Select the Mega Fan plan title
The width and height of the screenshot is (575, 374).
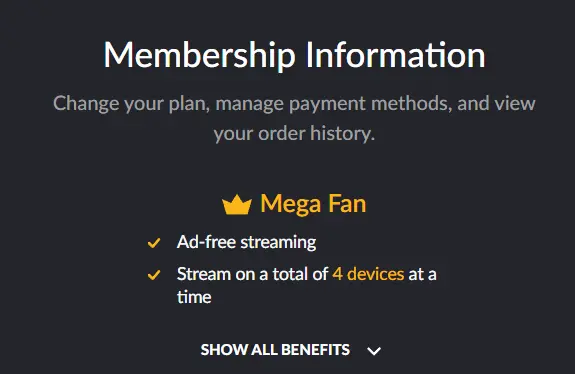[313, 204]
